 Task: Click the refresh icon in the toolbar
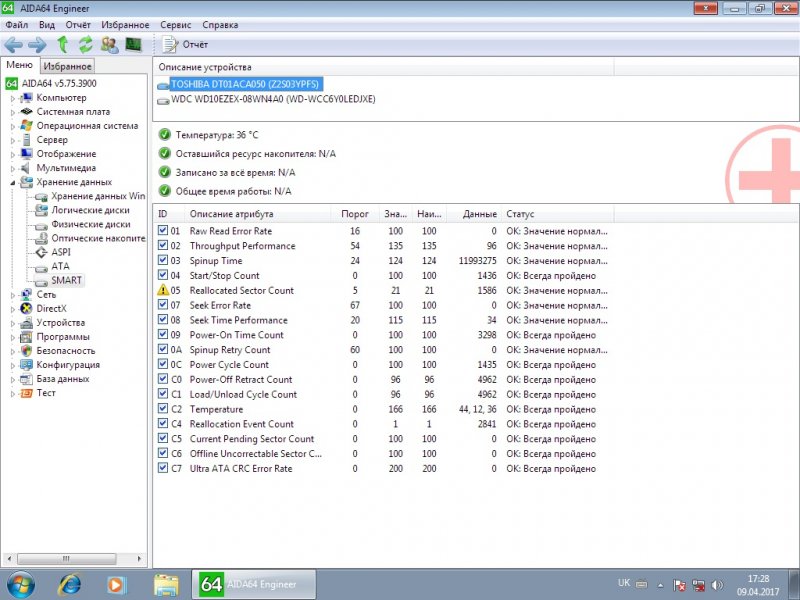[x=85, y=44]
